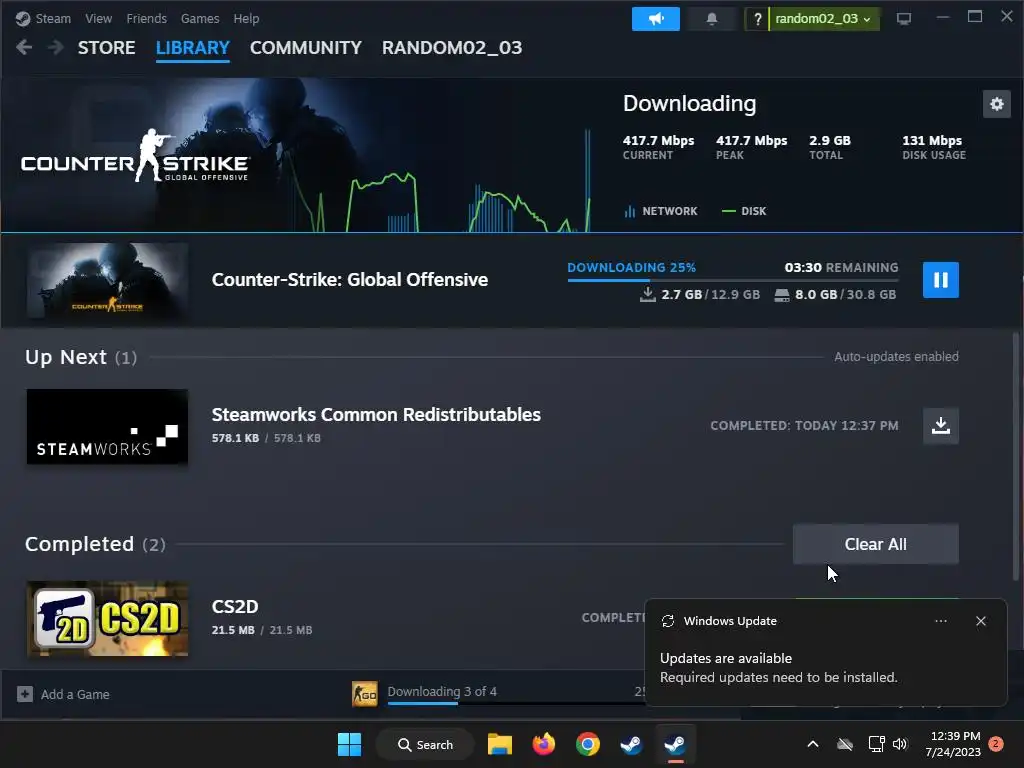Image resolution: width=1024 pixels, height=768 pixels.
Task: Click the plus icon beside Add a Game
Action: (x=25, y=694)
